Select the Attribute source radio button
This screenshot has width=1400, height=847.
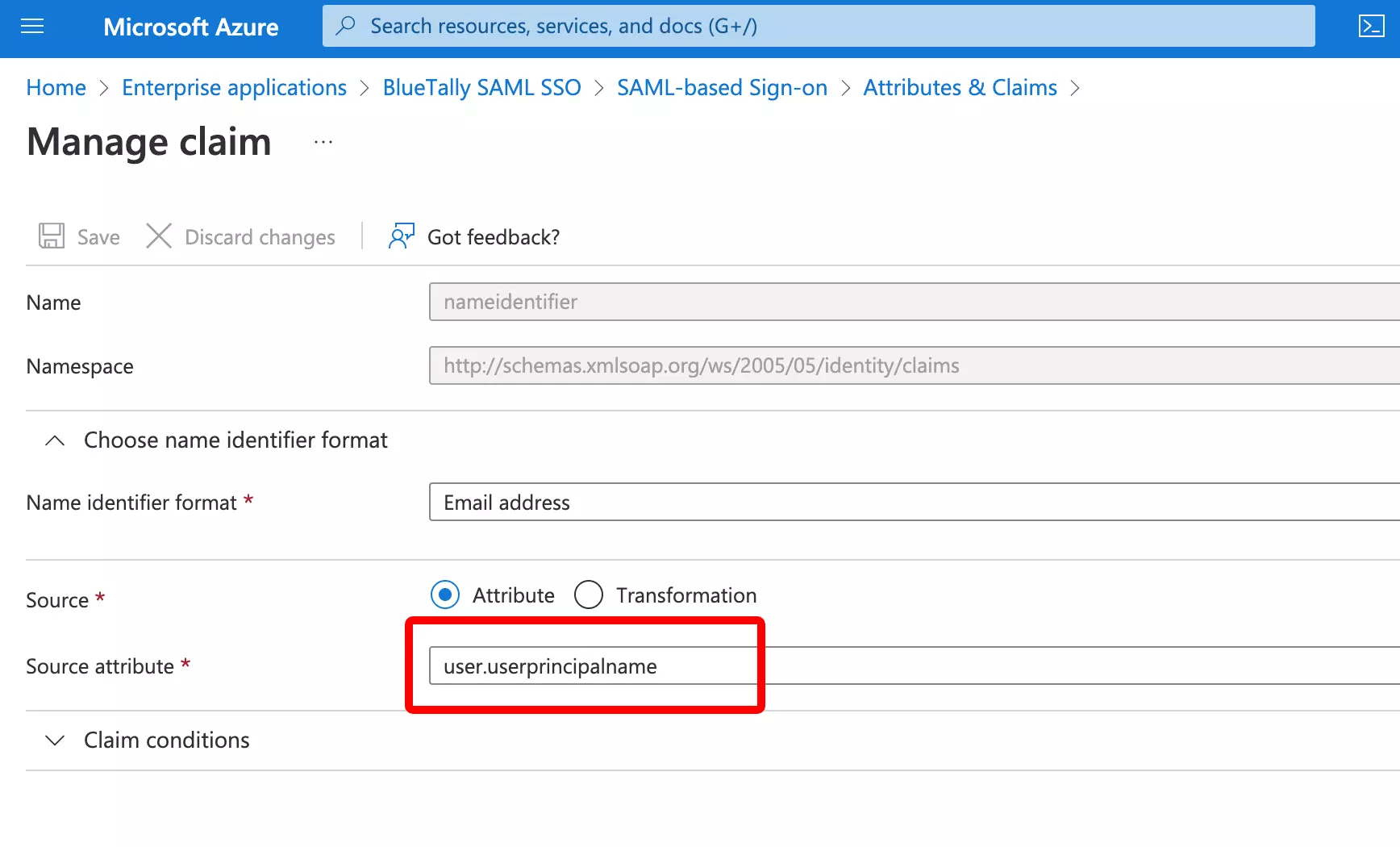click(x=445, y=595)
